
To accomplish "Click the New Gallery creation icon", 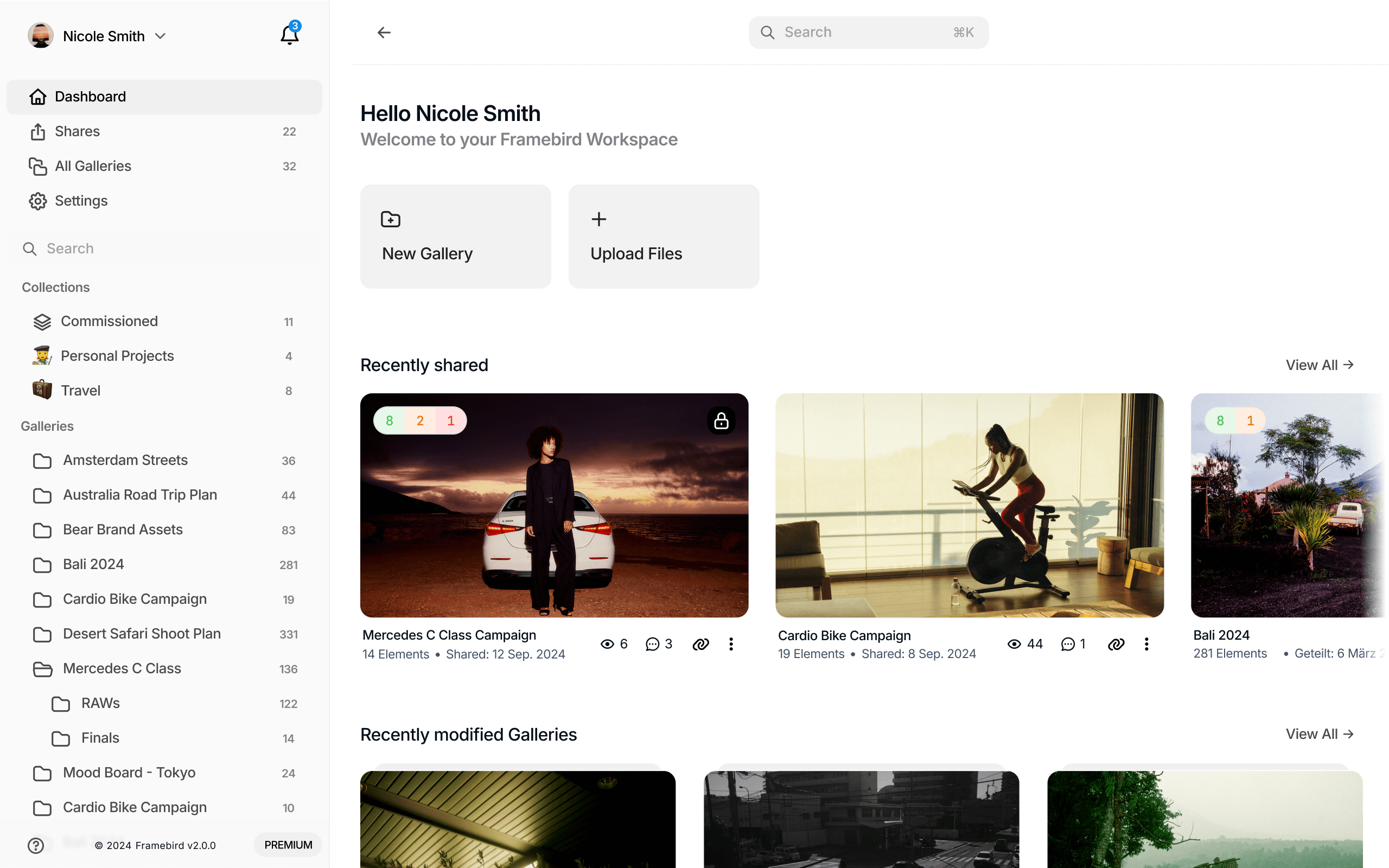I will coord(390,219).
